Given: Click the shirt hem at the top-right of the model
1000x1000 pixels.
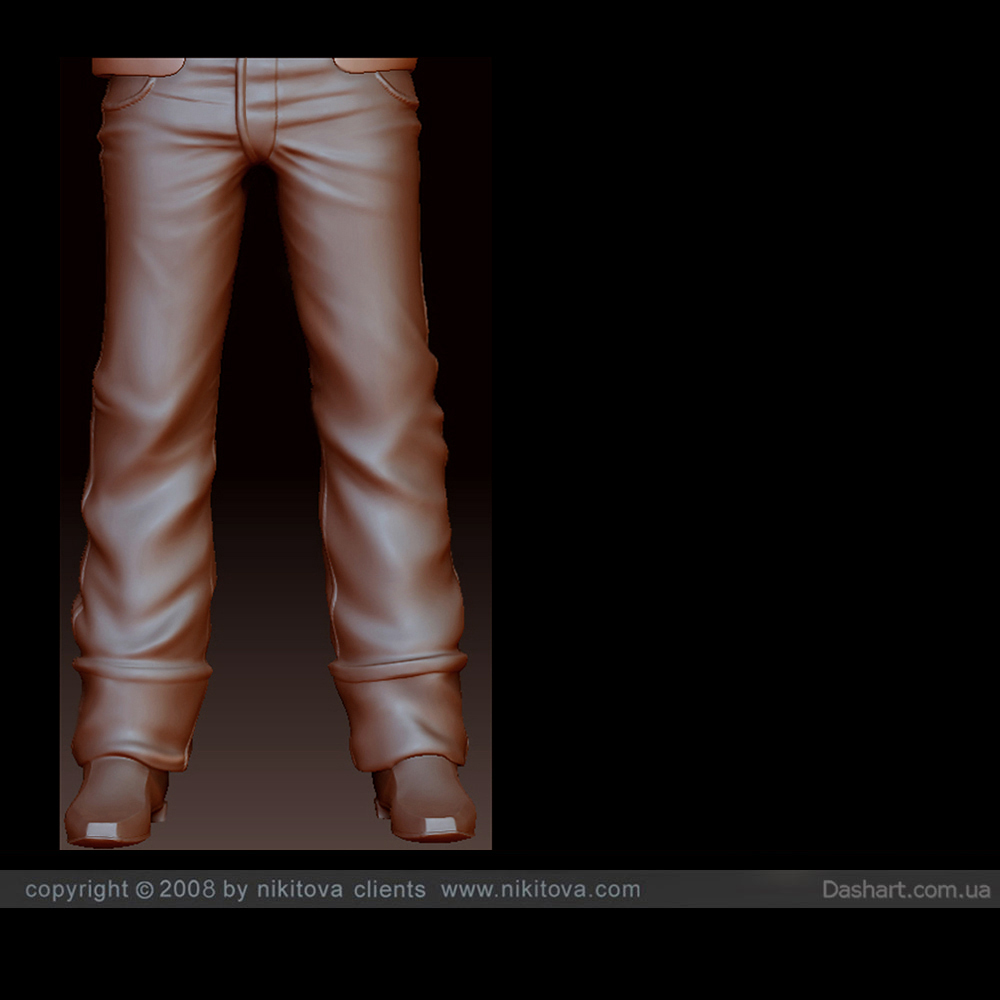Looking at the screenshot, I should pyautogui.click(x=375, y=65).
